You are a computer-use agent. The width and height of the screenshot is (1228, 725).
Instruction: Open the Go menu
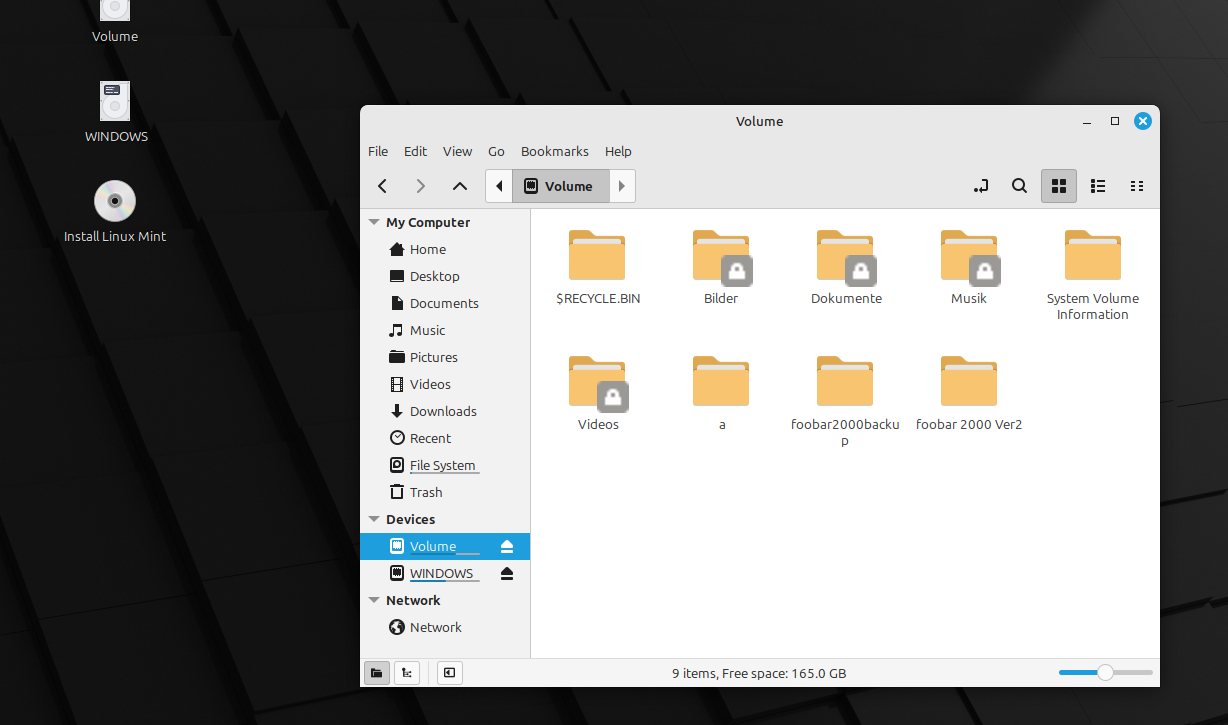click(x=496, y=151)
